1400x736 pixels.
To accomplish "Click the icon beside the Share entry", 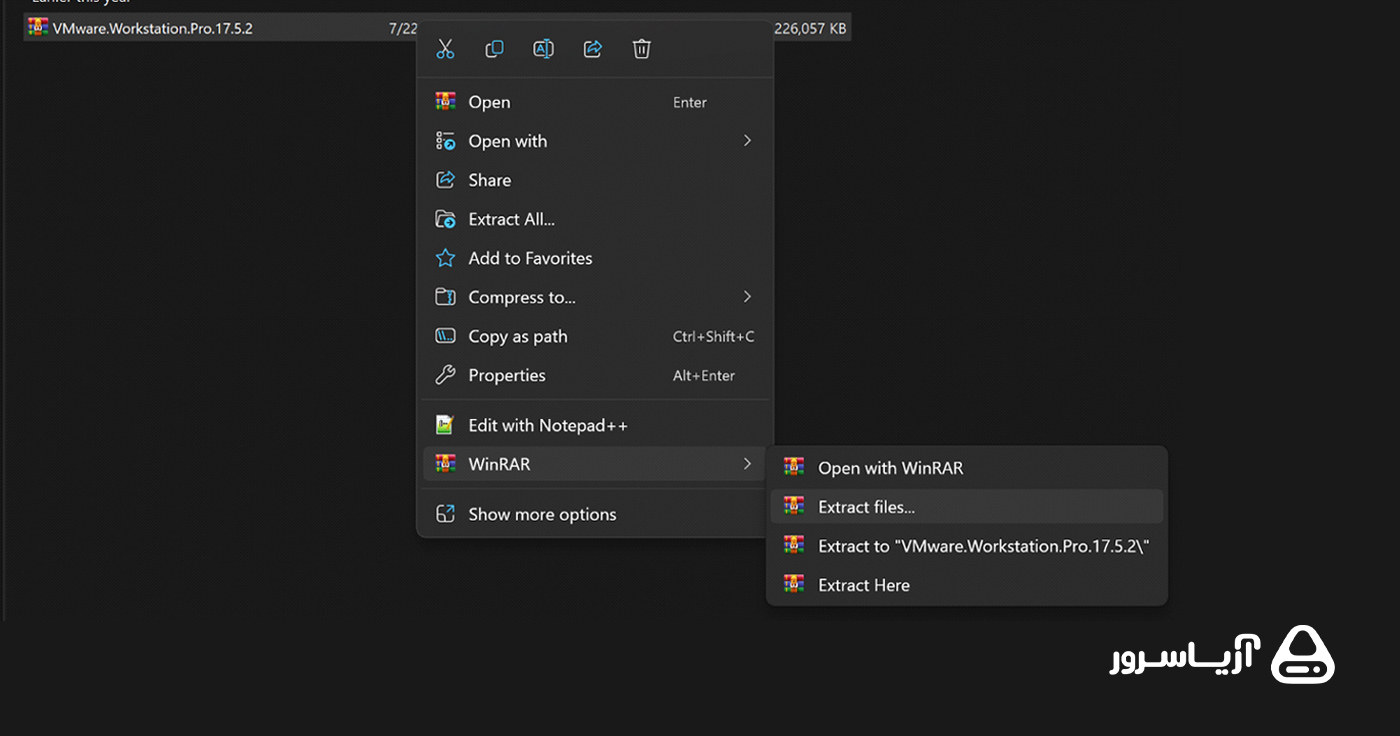I will [x=445, y=180].
